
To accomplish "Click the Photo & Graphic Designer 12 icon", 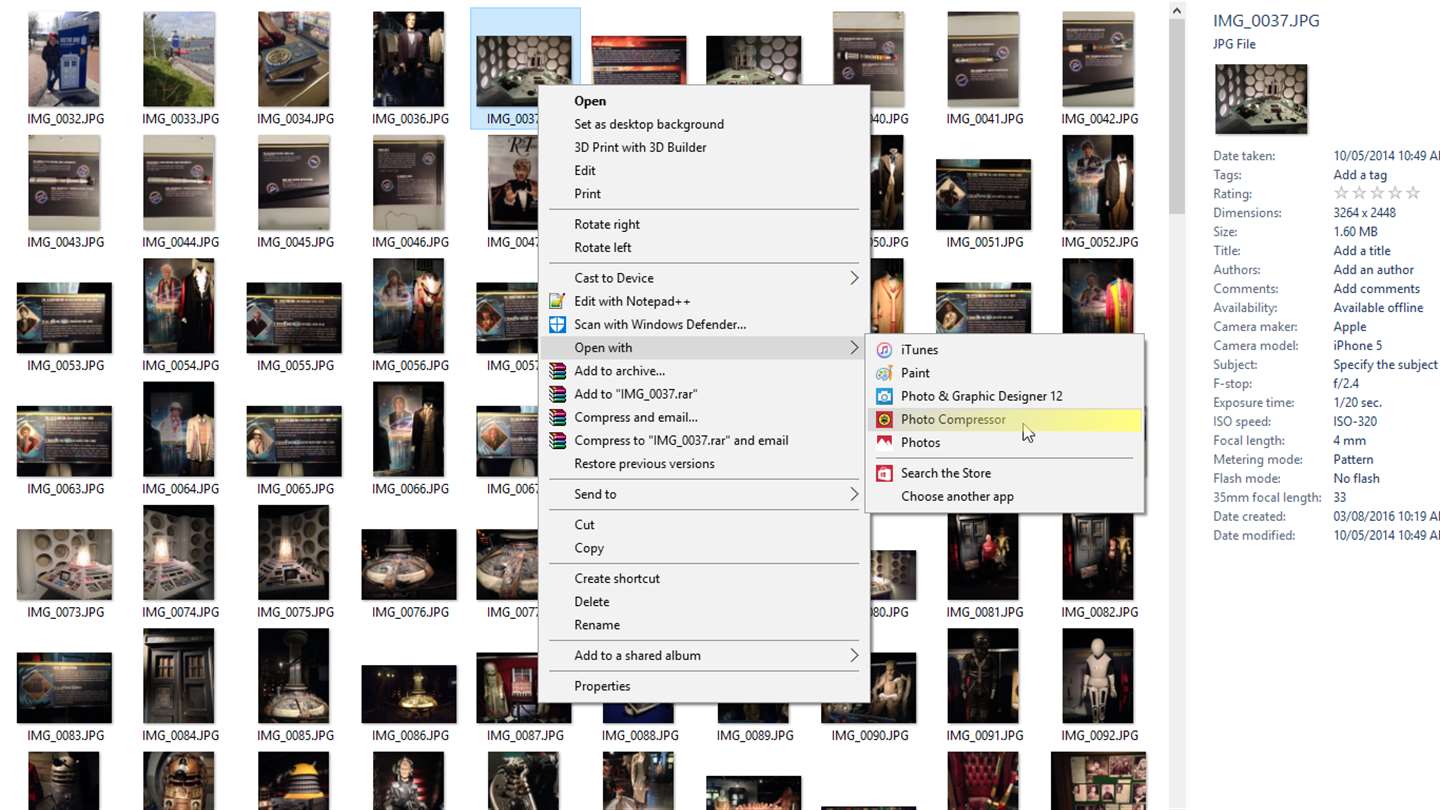I will 884,396.
